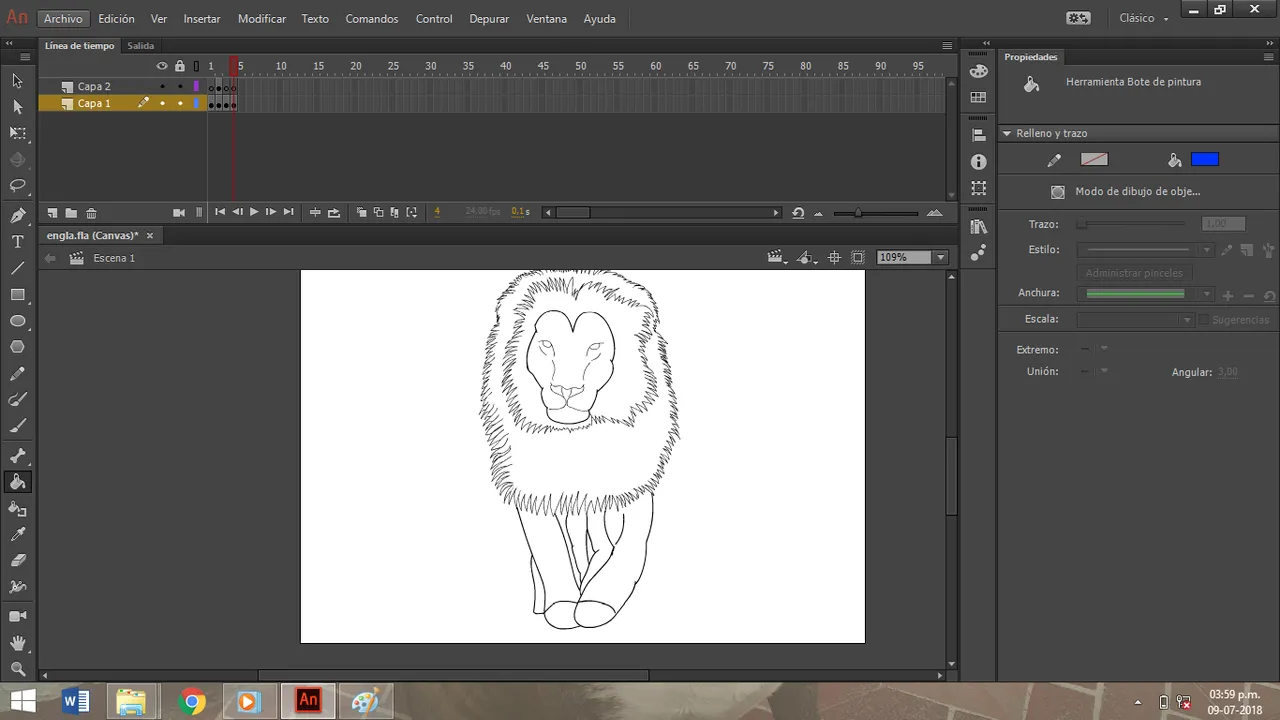Viewport: 1280px width, 720px height.
Task: Delete the selected layer
Action: 91,213
